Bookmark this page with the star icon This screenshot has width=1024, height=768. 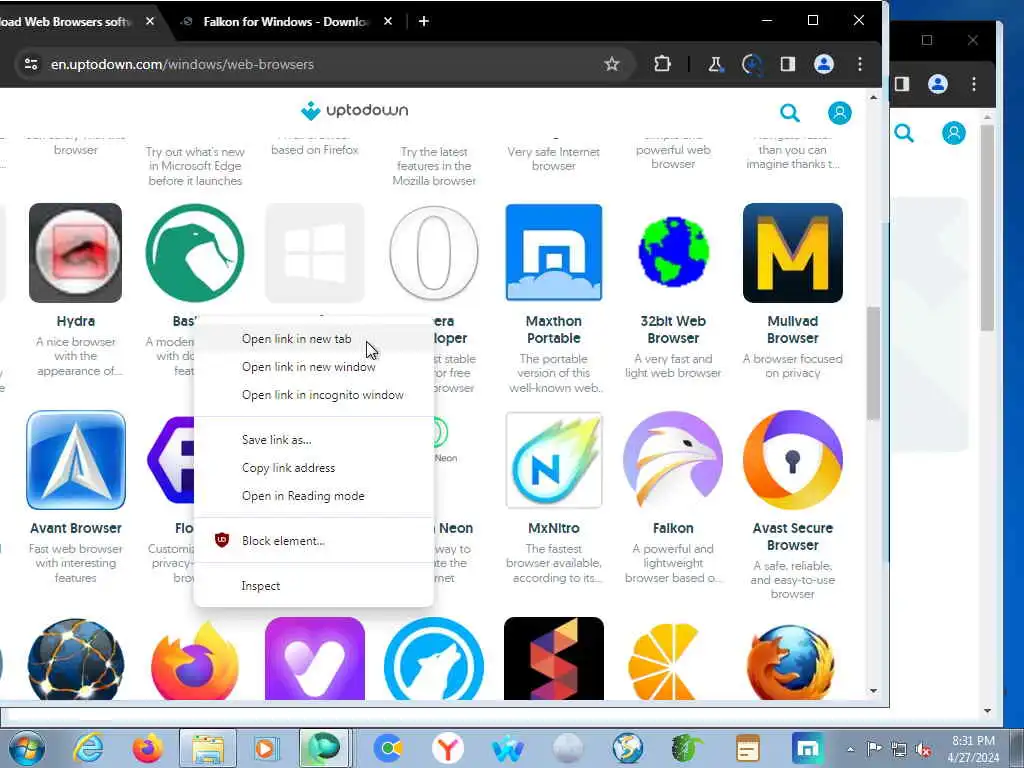coord(611,64)
